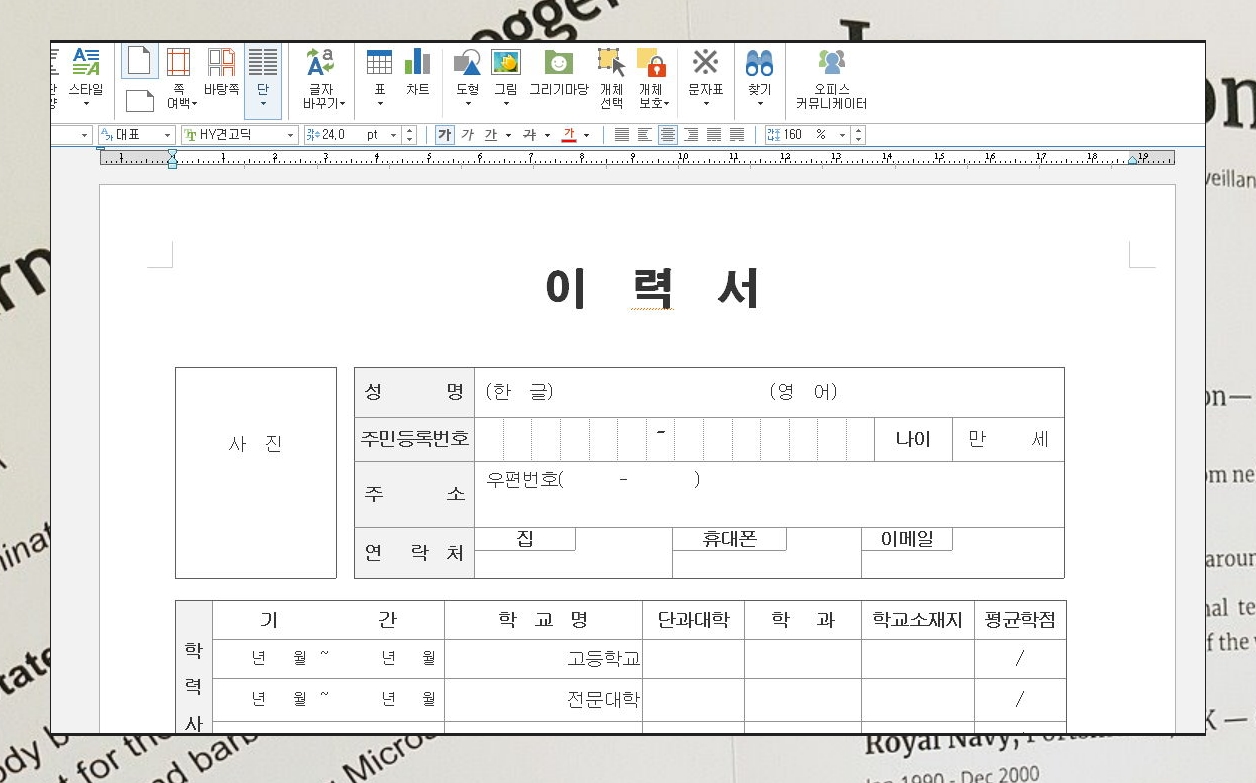1256x783 pixels.
Task: Toggle bold 가 formatting
Action: (x=445, y=135)
